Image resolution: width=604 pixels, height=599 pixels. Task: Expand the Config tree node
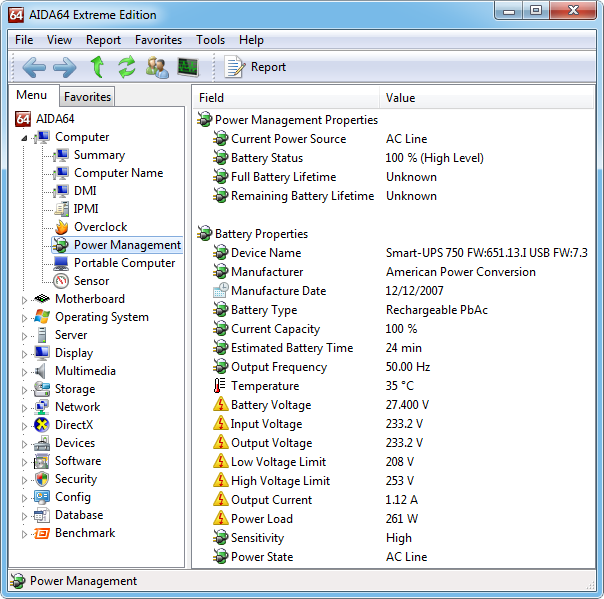click(24, 498)
